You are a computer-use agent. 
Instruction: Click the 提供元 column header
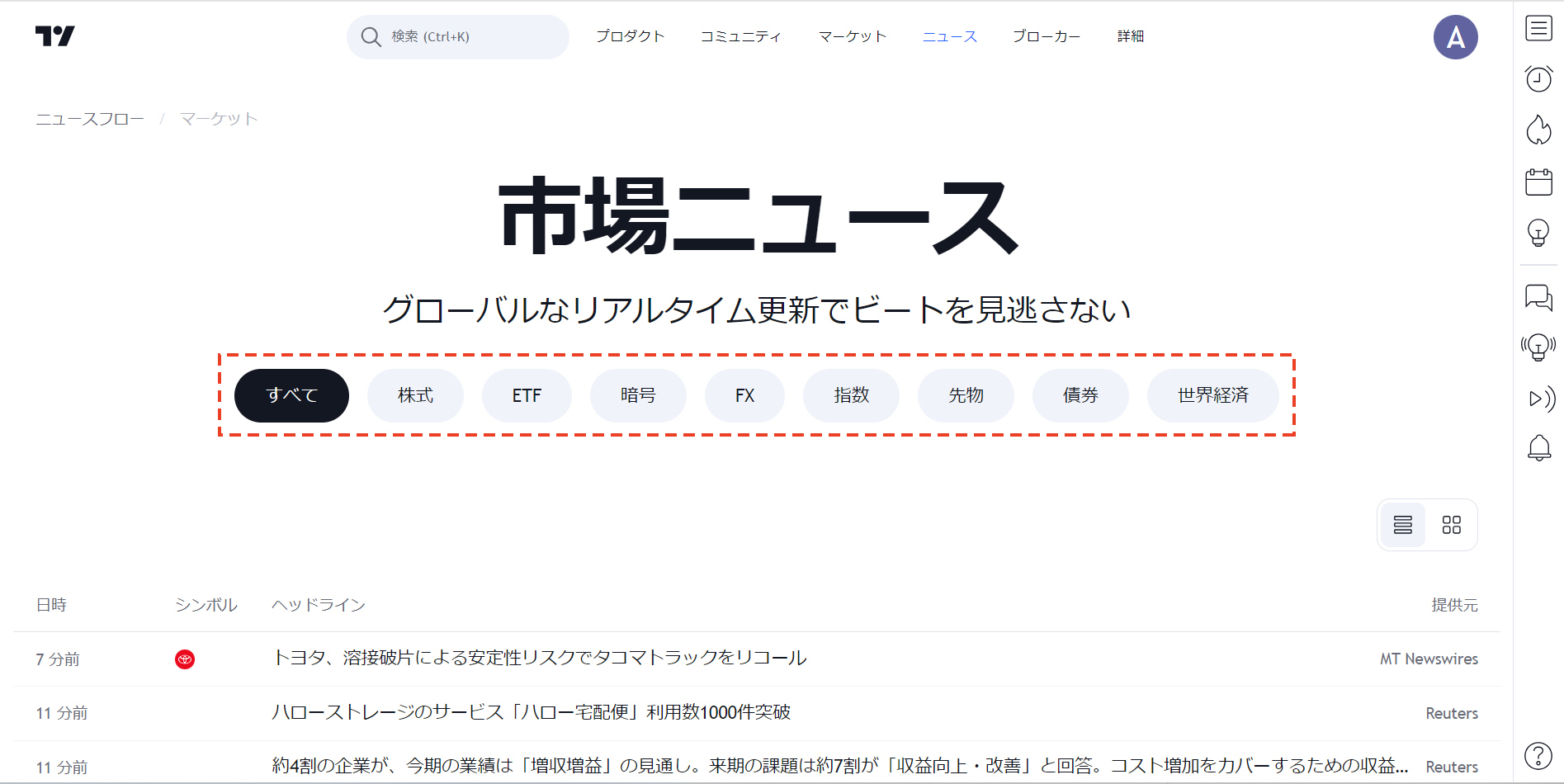click(1454, 605)
